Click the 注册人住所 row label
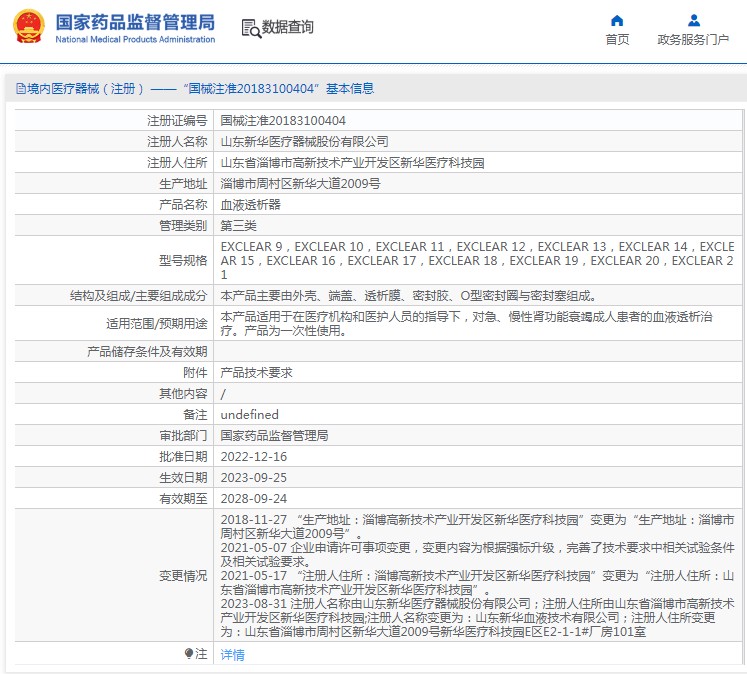Screen dimensions: 747x674 tap(177, 162)
